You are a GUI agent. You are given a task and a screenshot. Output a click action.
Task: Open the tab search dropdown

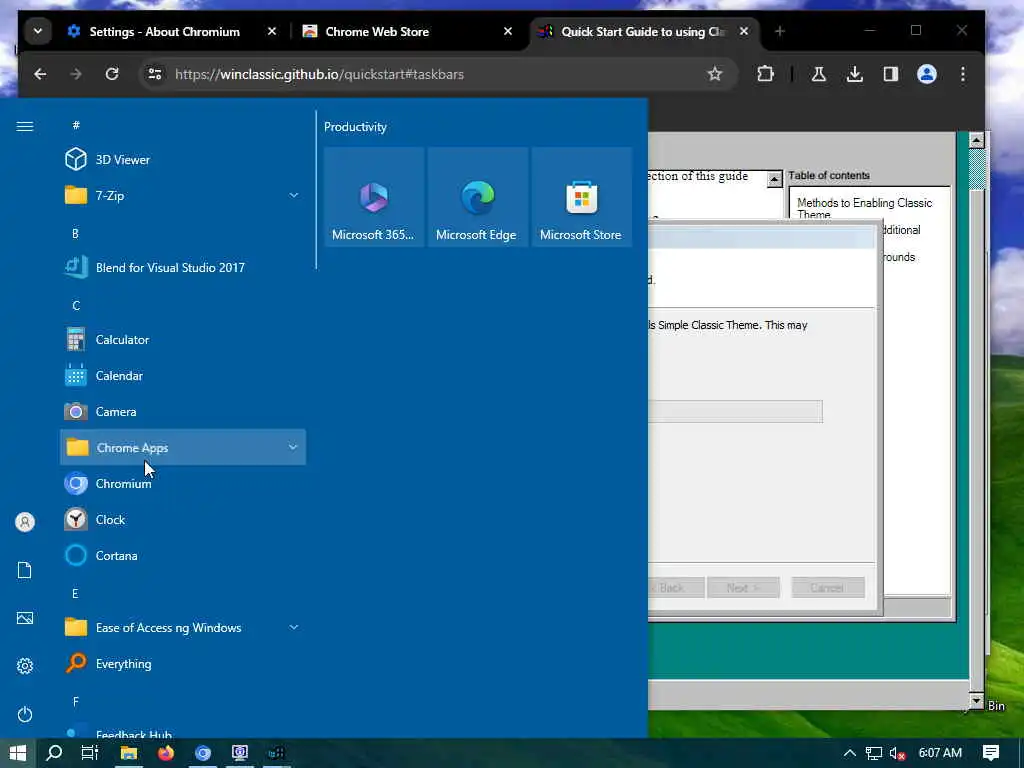pyautogui.click(x=38, y=31)
